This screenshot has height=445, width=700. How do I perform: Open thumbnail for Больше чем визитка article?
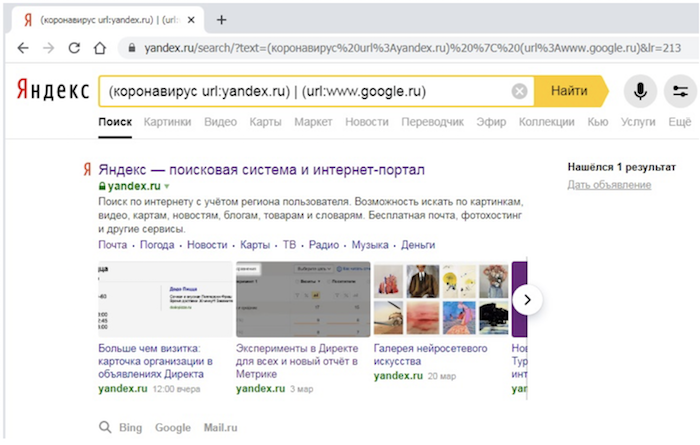point(165,299)
